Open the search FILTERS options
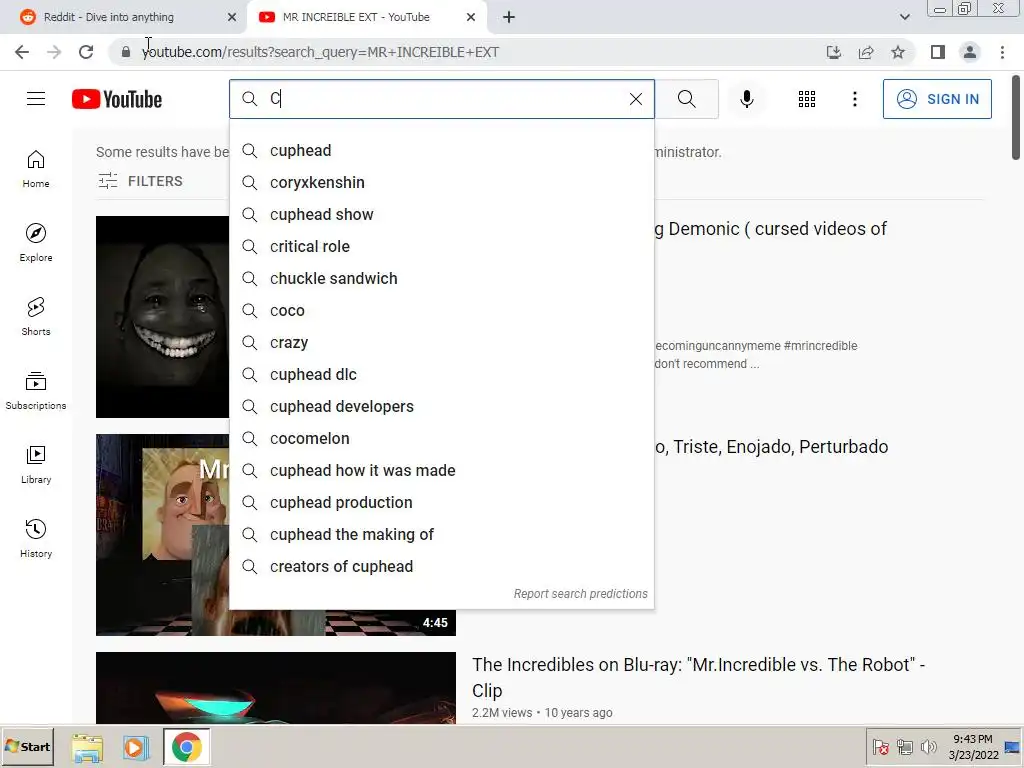The height and width of the screenshot is (768, 1024). (140, 181)
